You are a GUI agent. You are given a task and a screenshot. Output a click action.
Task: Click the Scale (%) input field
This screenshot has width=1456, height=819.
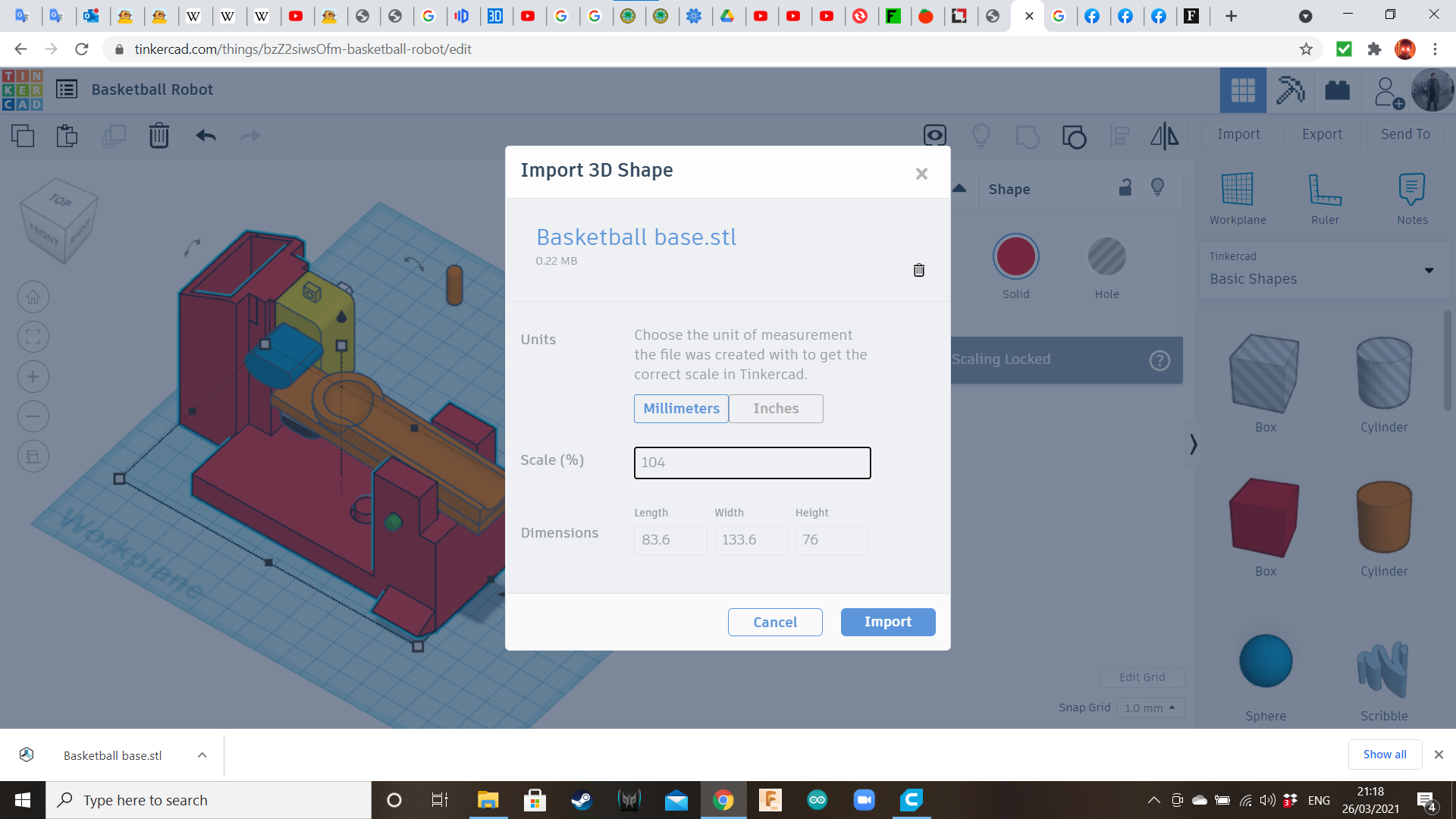[x=752, y=463]
